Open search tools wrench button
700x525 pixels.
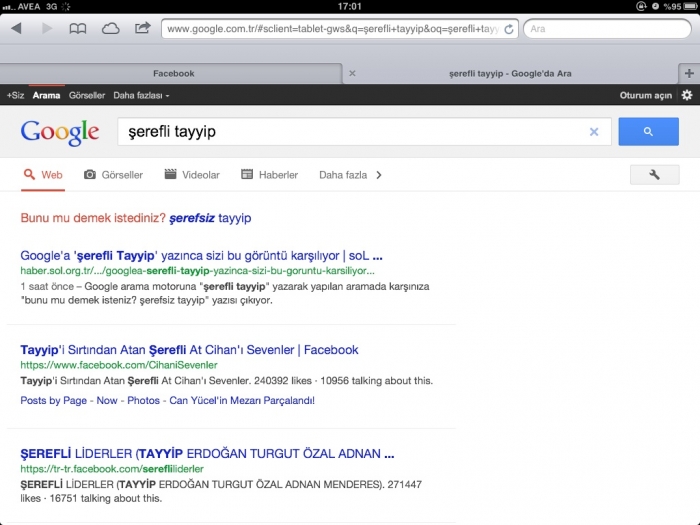pos(654,175)
